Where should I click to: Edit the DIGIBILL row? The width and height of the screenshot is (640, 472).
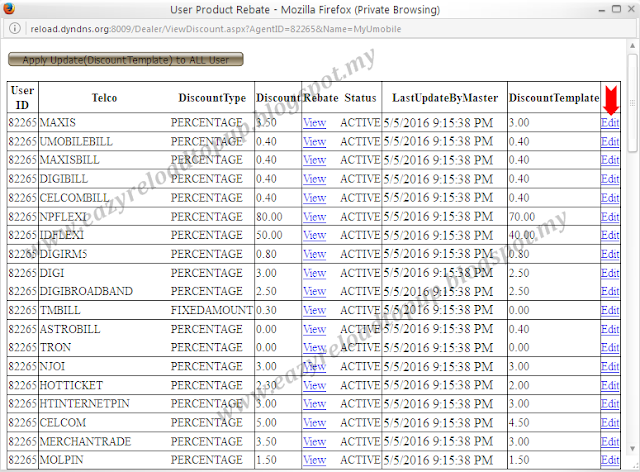(x=610, y=179)
